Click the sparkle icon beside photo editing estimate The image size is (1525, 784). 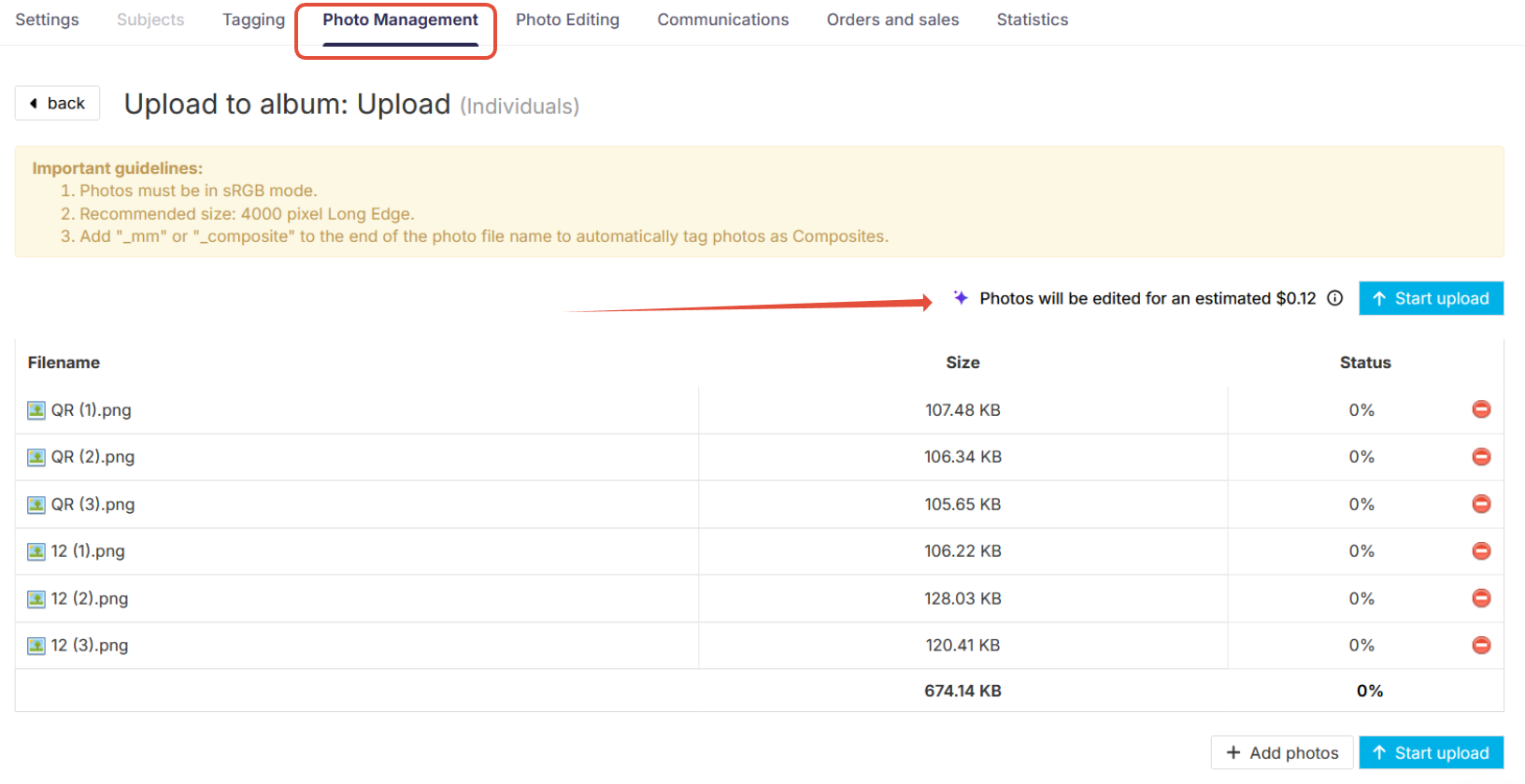click(x=961, y=298)
